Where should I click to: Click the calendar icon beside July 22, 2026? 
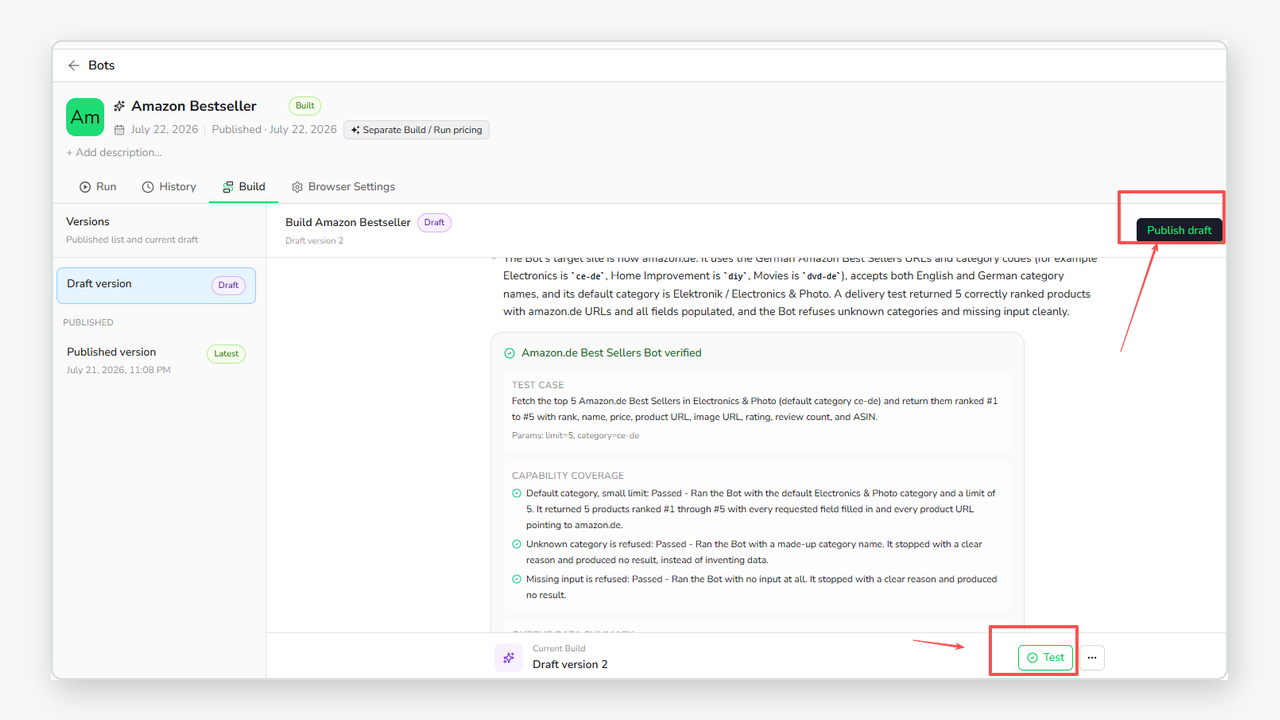[119, 130]
